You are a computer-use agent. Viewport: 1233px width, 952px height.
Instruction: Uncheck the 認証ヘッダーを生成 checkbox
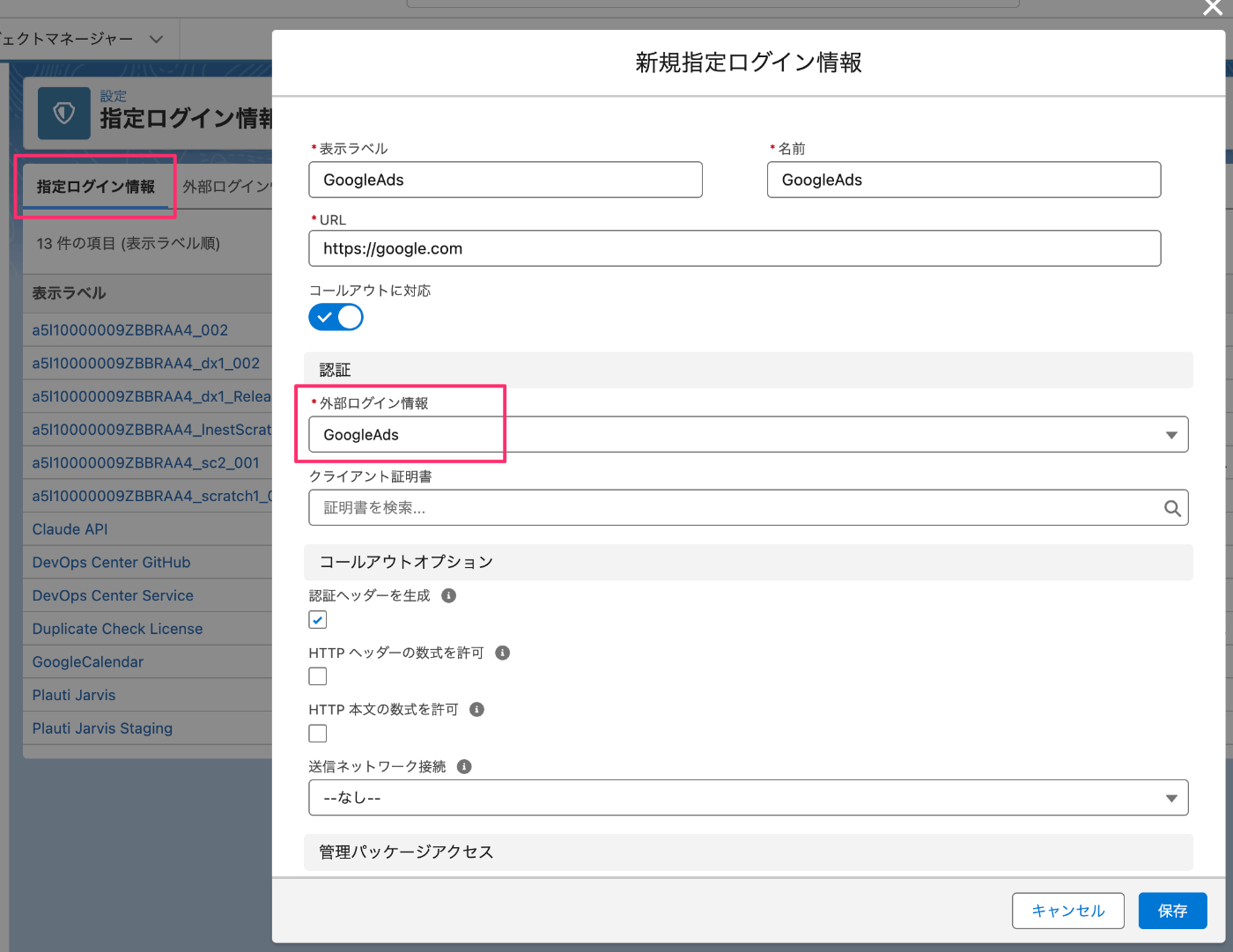318,620
